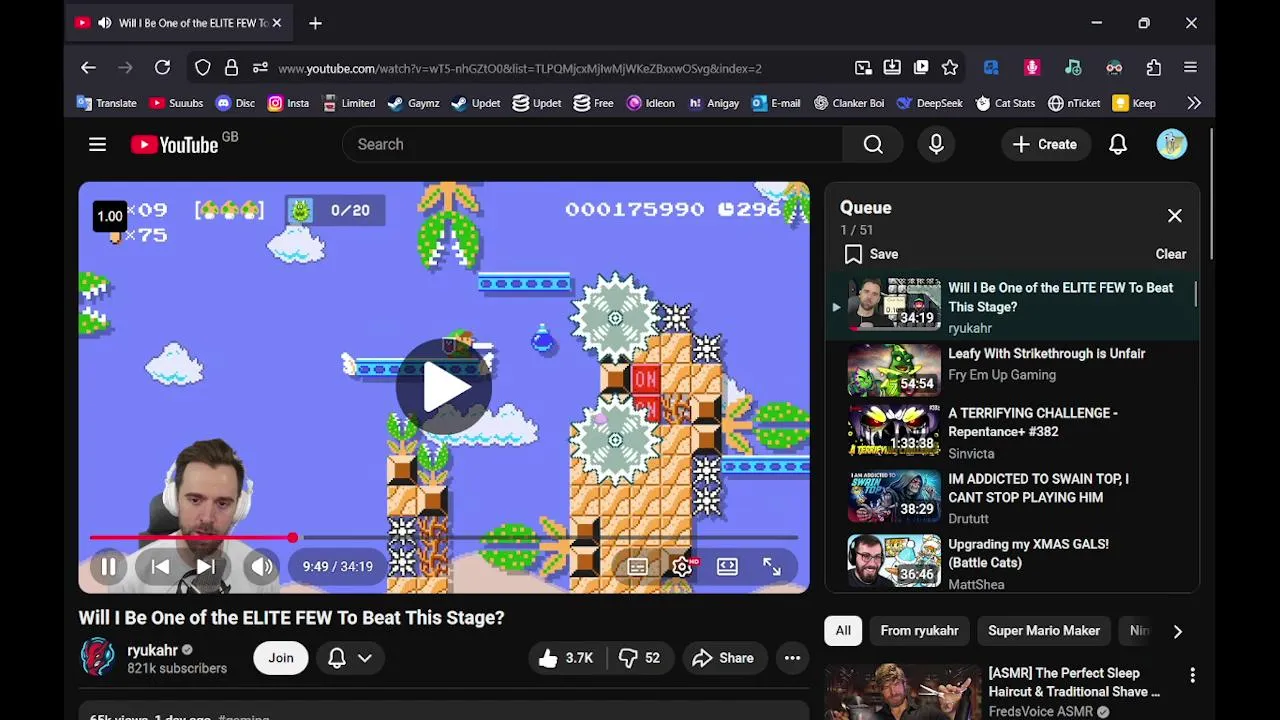Toggle subtitles in the video player

click(x=637, y=566)
